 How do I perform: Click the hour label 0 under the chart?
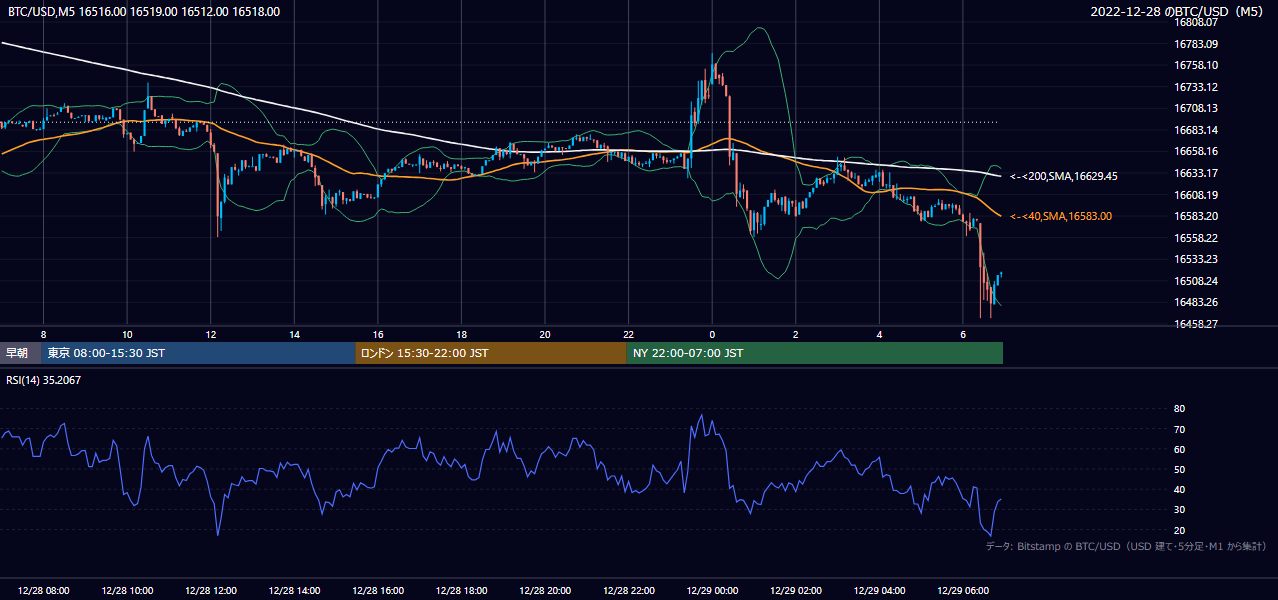click(x=712, y=334)
